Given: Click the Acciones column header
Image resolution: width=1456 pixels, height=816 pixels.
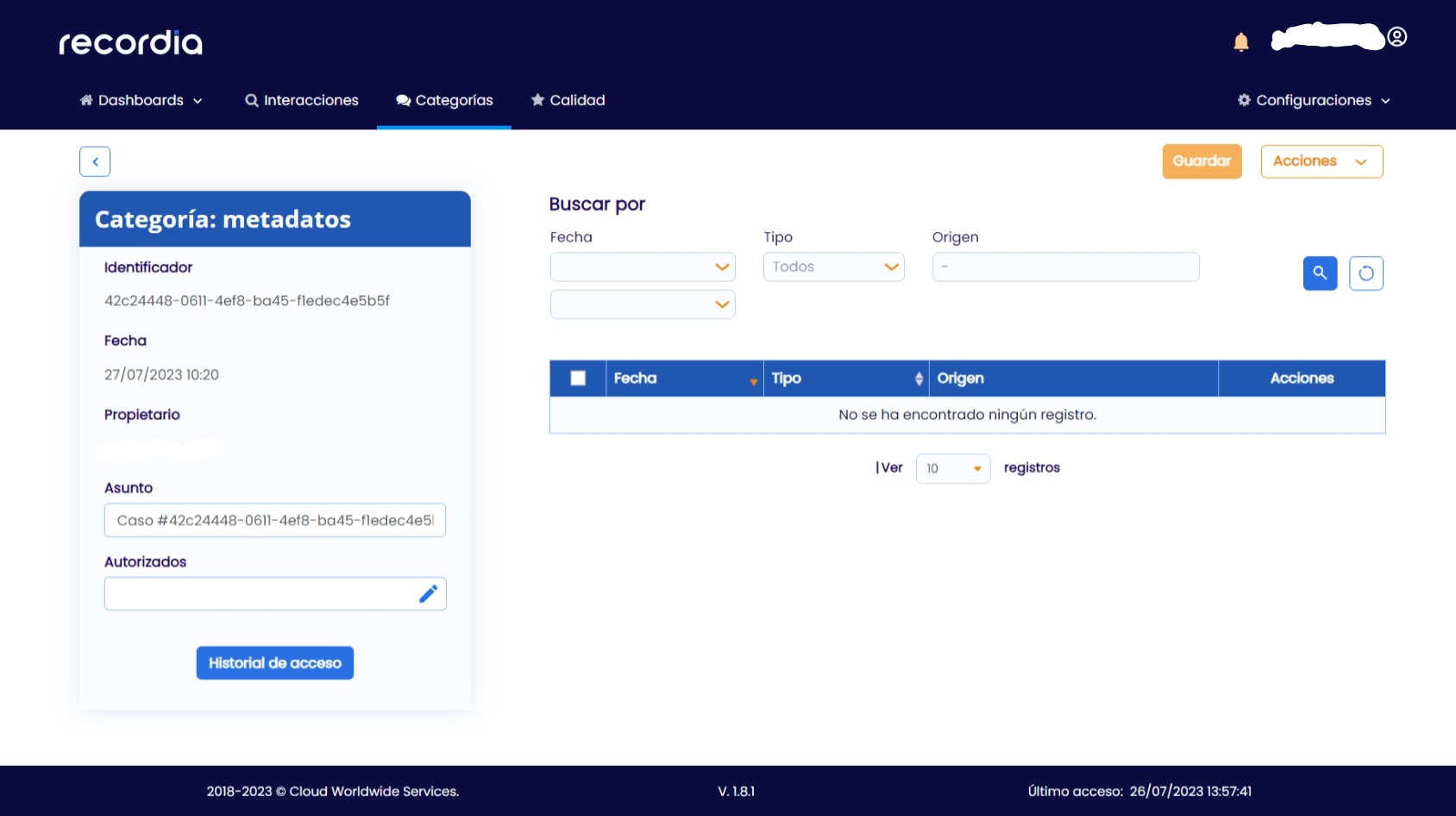Looking at the screenshot, I should coord(1302,378).
